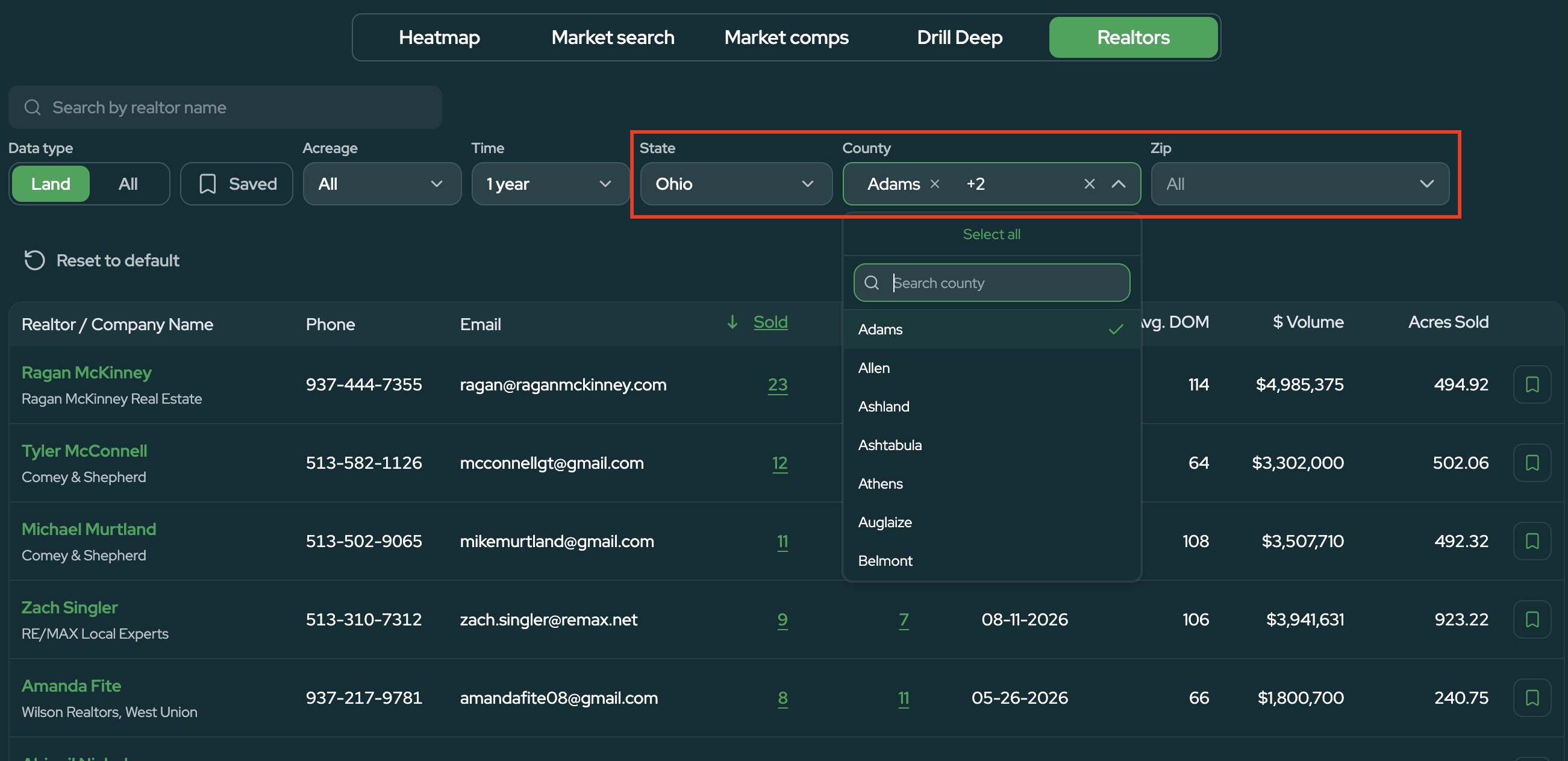Open Michael Murtland realtor profile

coord(89,528)
